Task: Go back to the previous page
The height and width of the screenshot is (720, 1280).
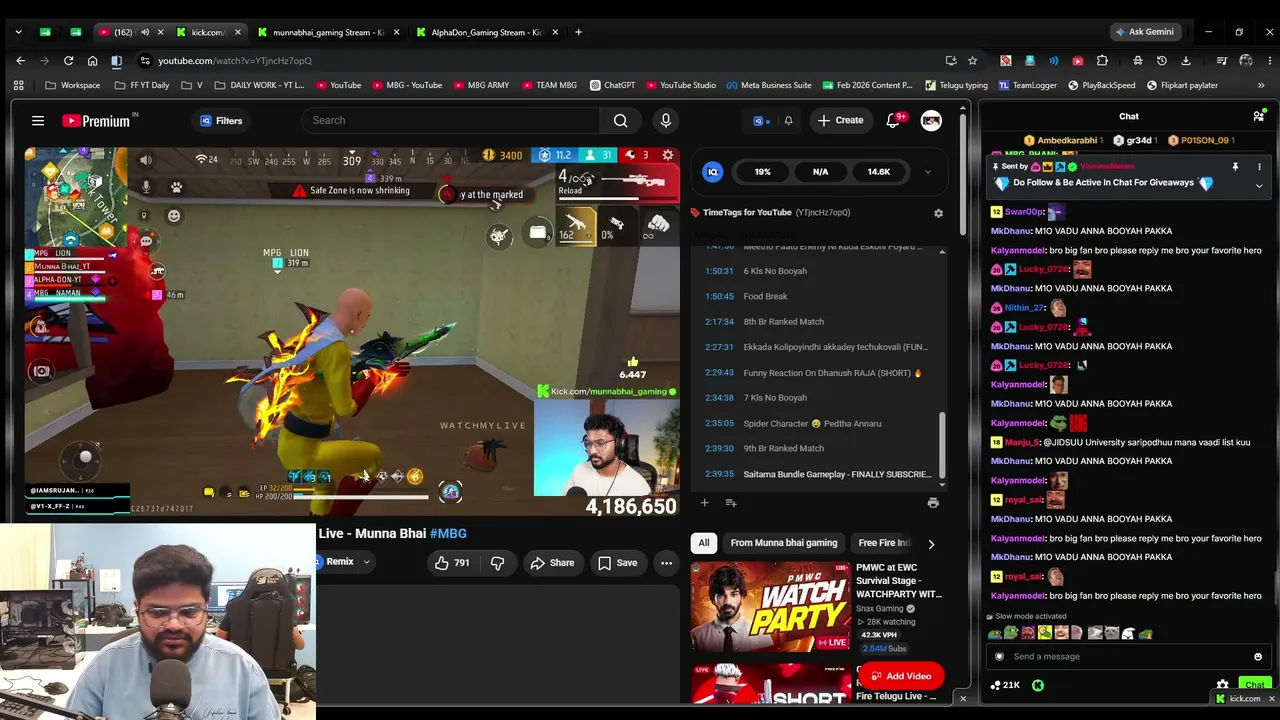Action: pyautogui.click(x=20, y=61)
